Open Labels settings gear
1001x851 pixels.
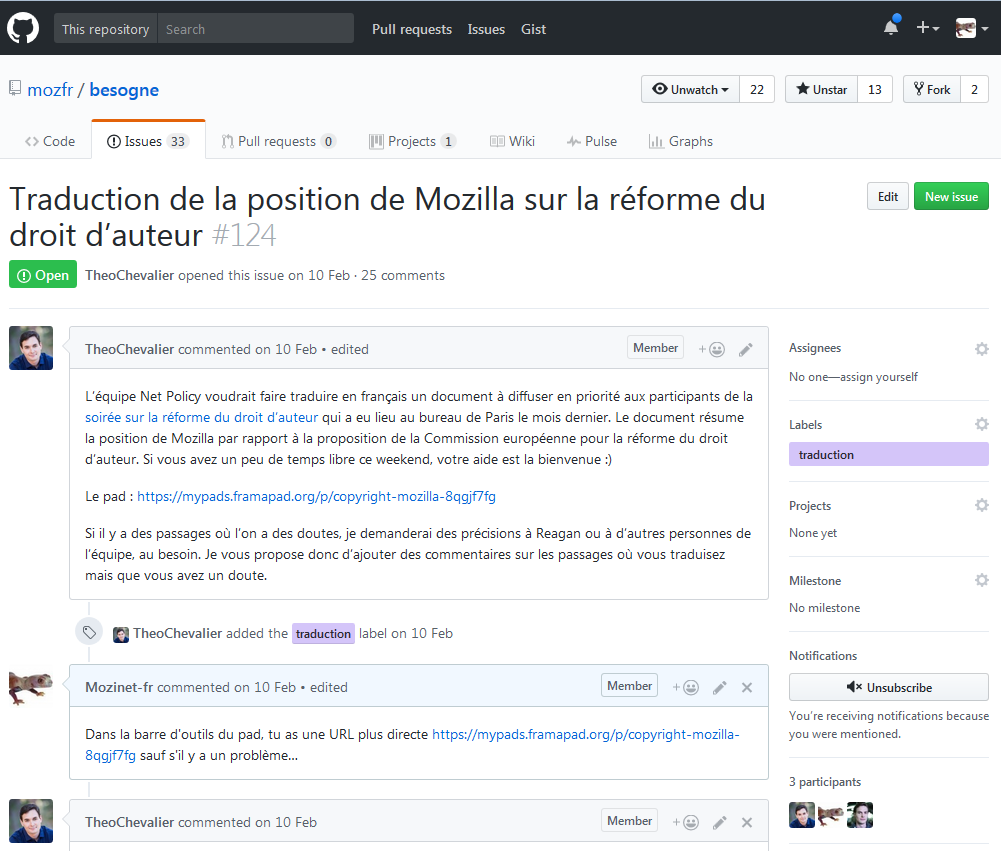(982, 424)
